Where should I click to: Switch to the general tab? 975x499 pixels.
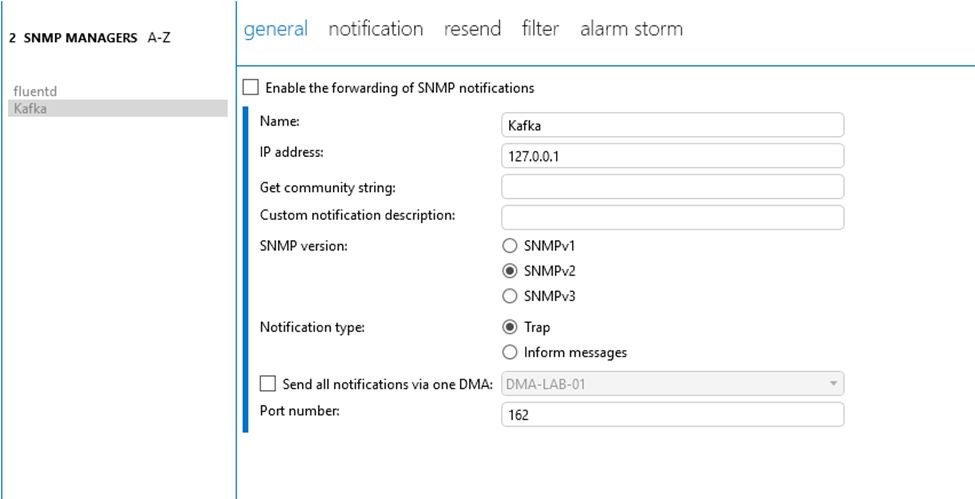click(x=275, y=29)
